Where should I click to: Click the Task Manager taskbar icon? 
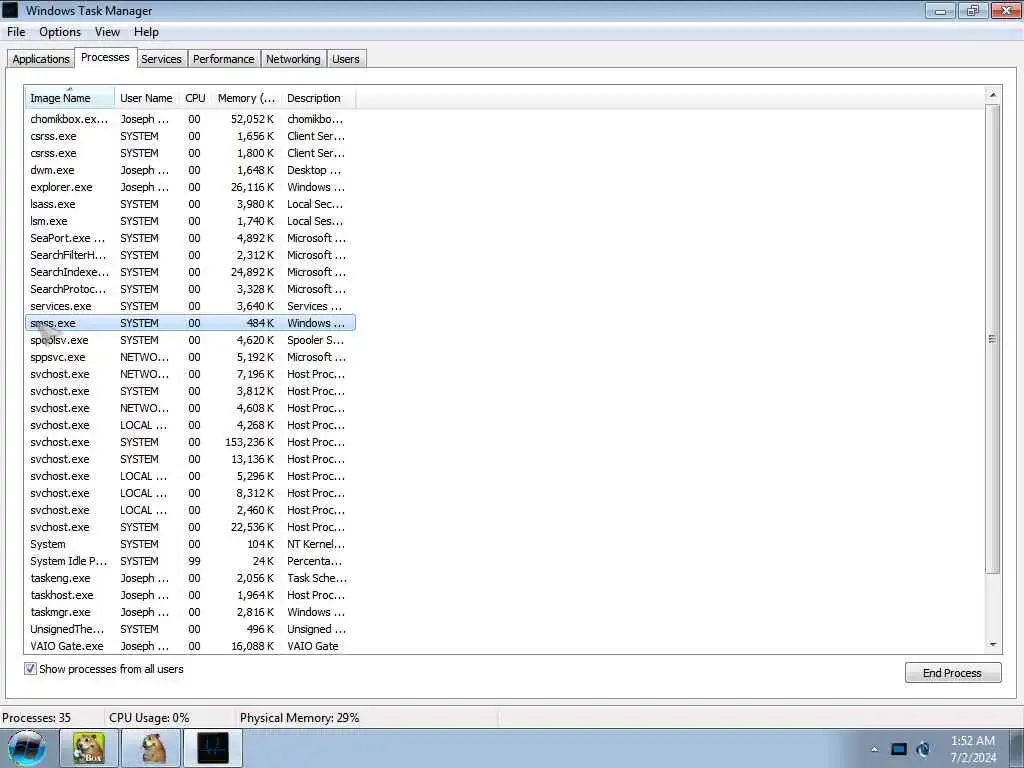pos(213,748)
